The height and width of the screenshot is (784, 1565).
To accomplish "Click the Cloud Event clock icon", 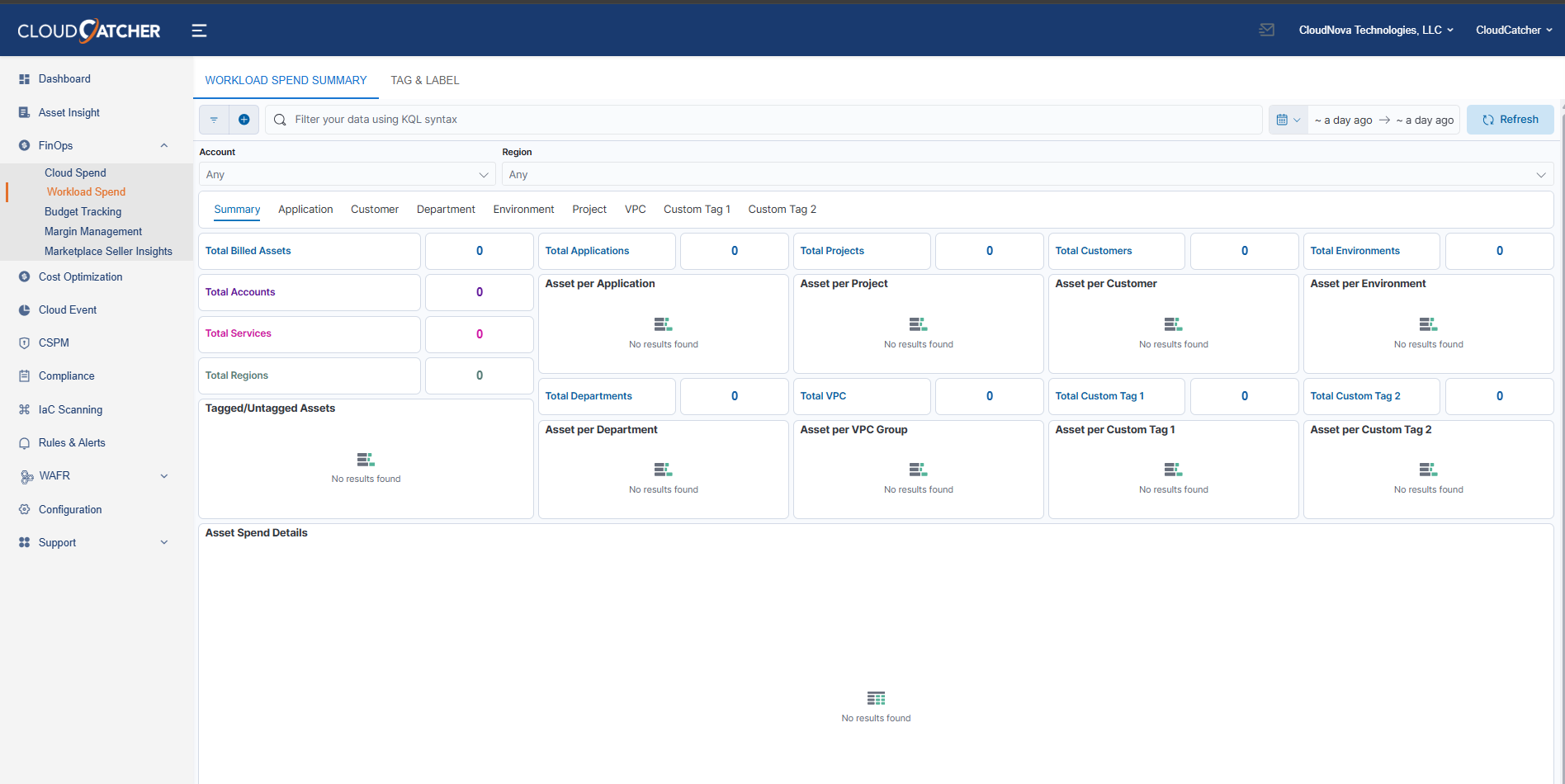I will point(25,309).
